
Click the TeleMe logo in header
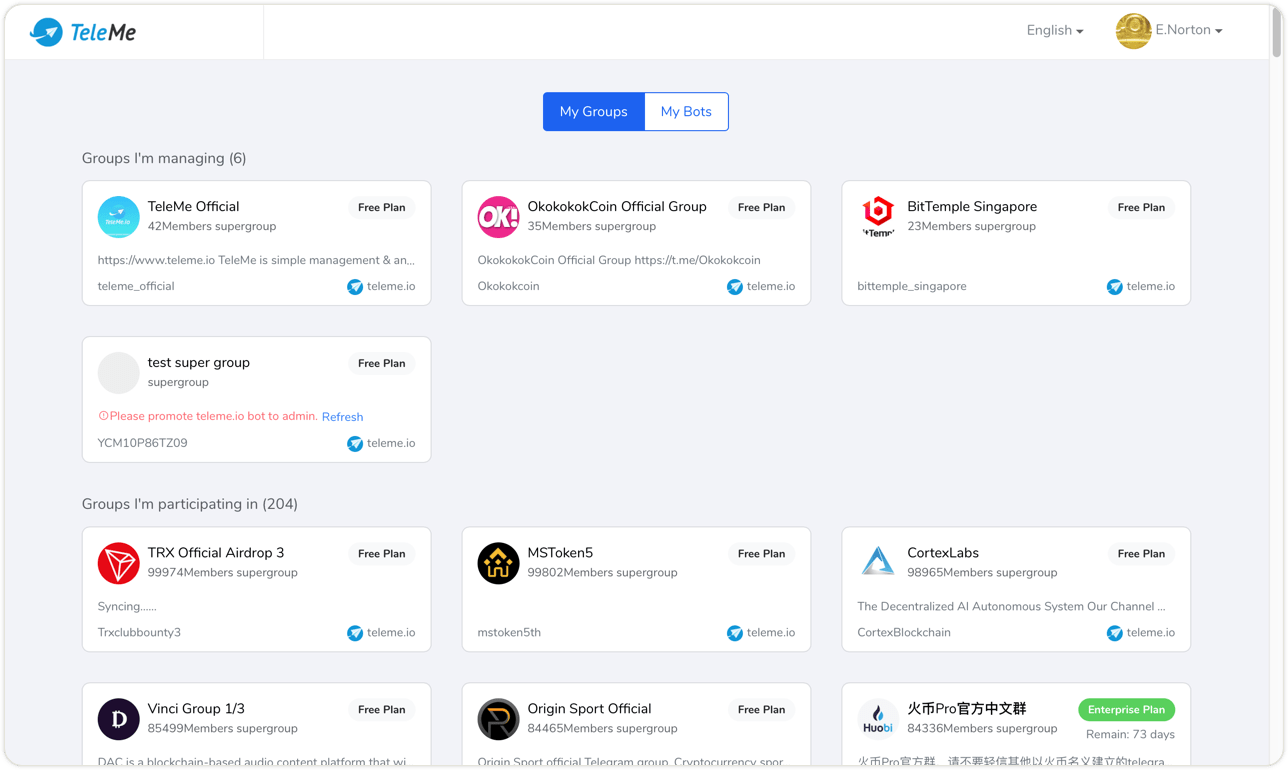click(x=83, y=32)
